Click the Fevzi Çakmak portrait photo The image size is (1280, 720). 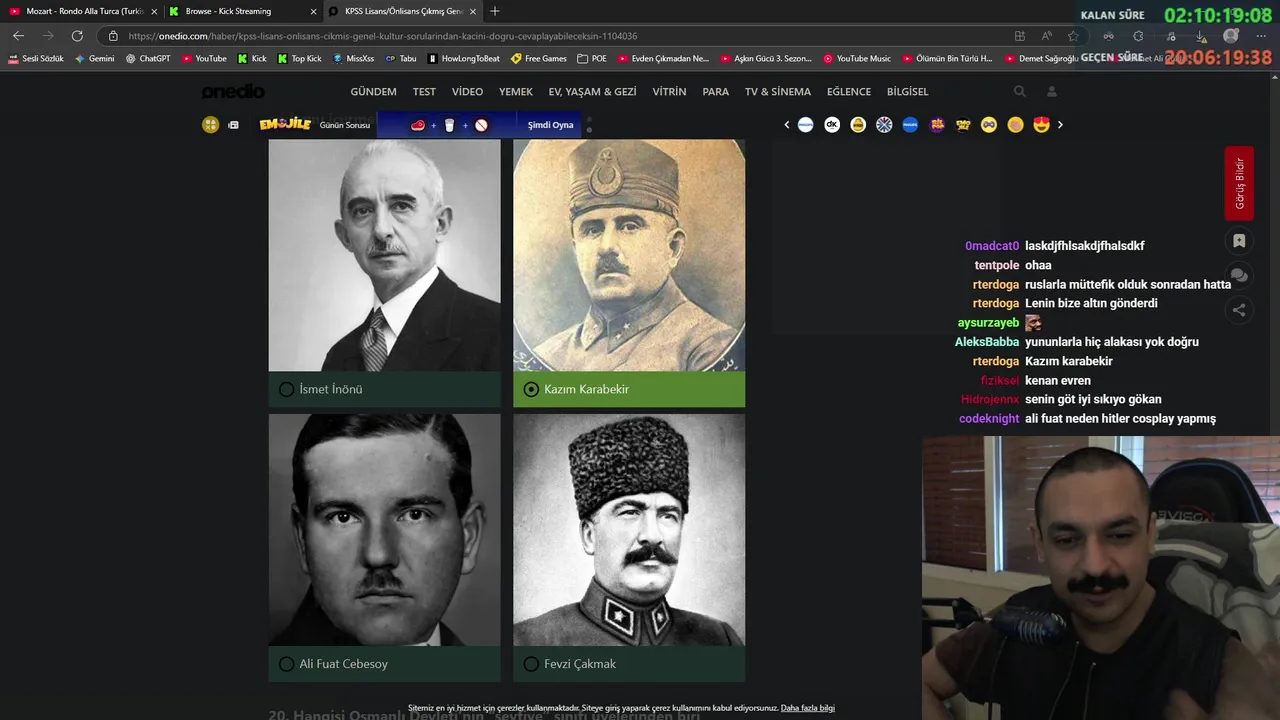[629, 530]
